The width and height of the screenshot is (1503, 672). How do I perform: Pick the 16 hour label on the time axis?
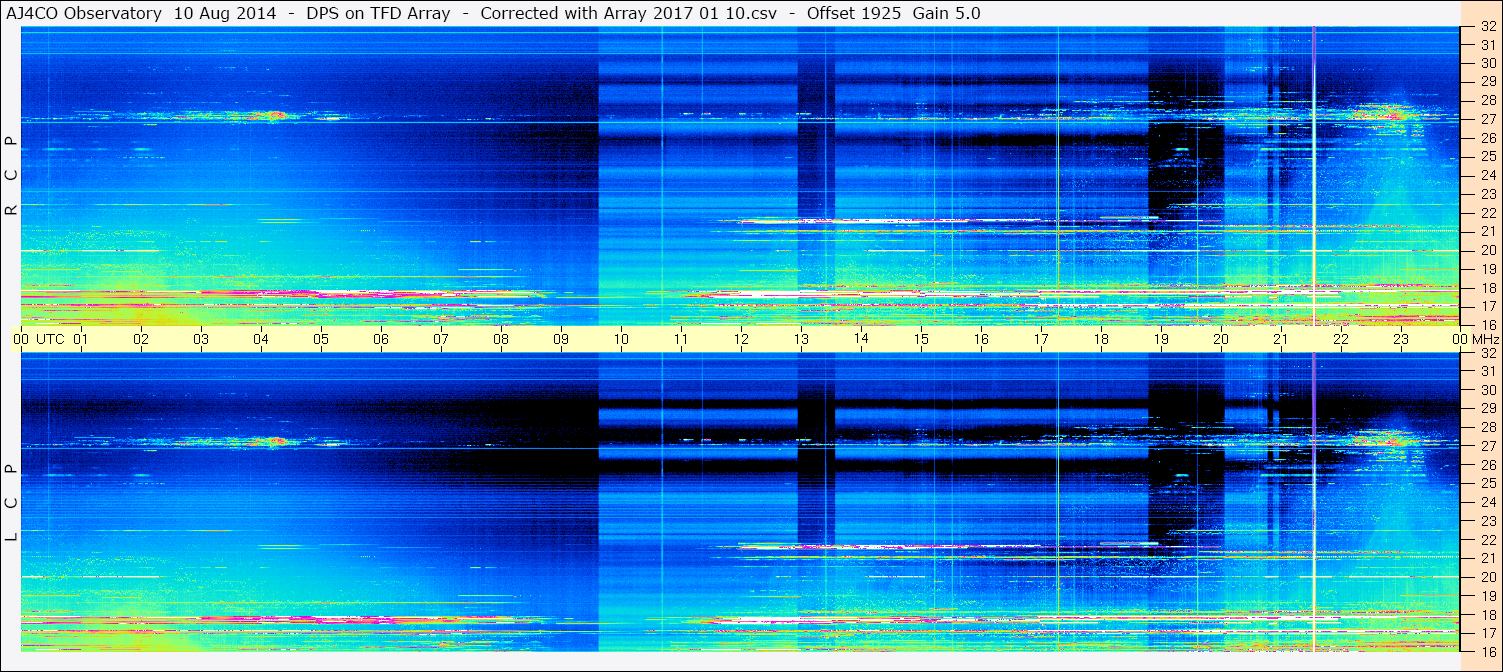click(x=981, y=339)
